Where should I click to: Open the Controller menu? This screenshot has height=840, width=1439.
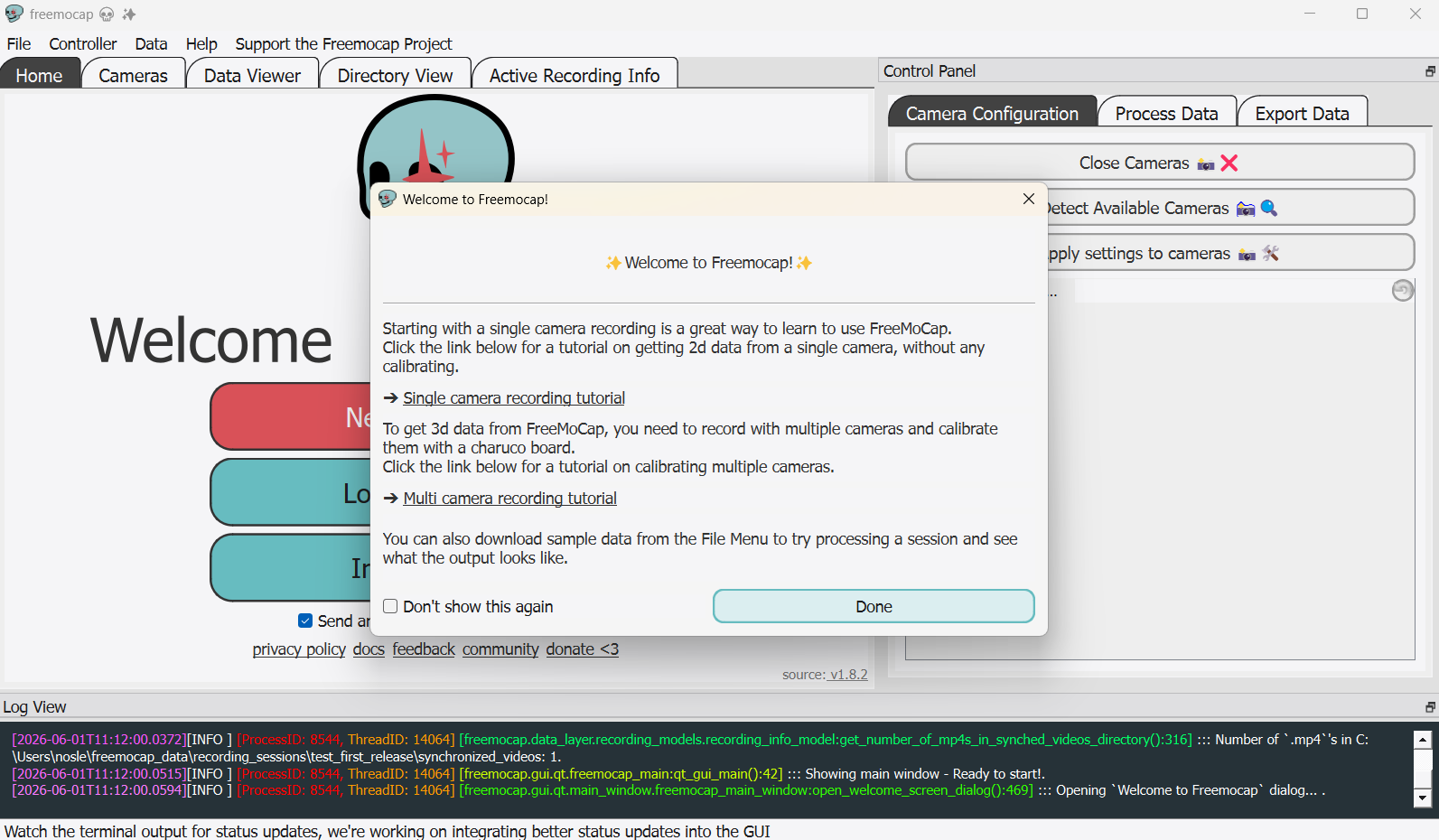(83, 43)
